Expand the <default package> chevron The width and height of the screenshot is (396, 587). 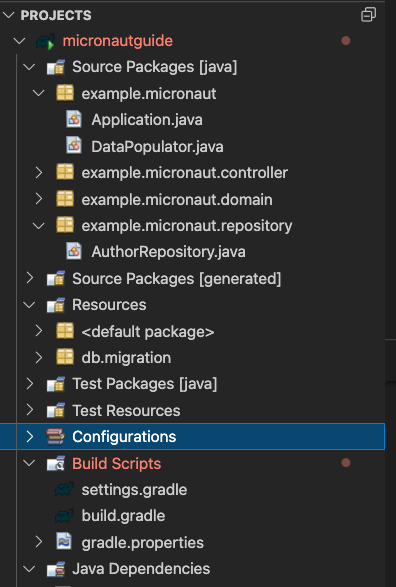click(39, 331)
